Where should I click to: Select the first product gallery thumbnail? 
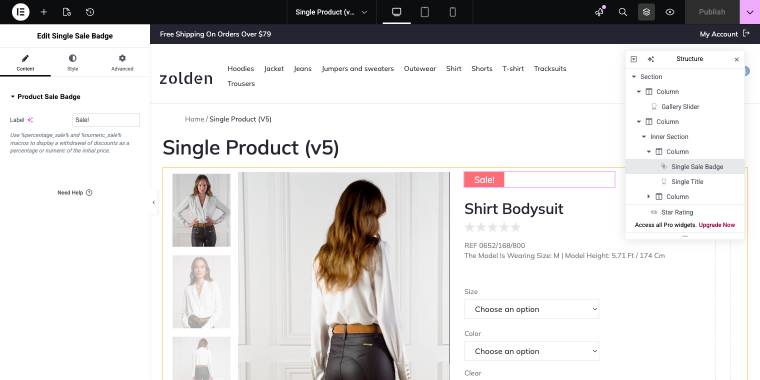pos(201,210)
